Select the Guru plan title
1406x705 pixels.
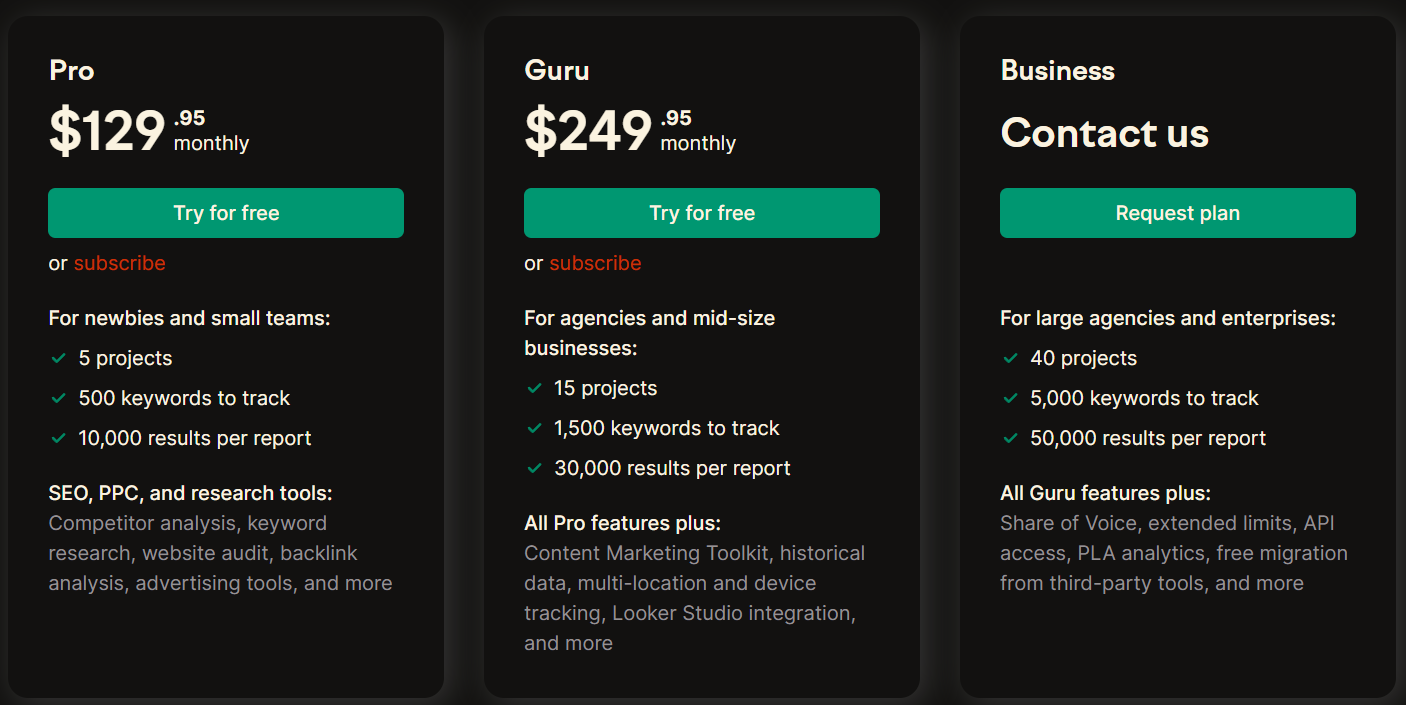tap(557, 71)
